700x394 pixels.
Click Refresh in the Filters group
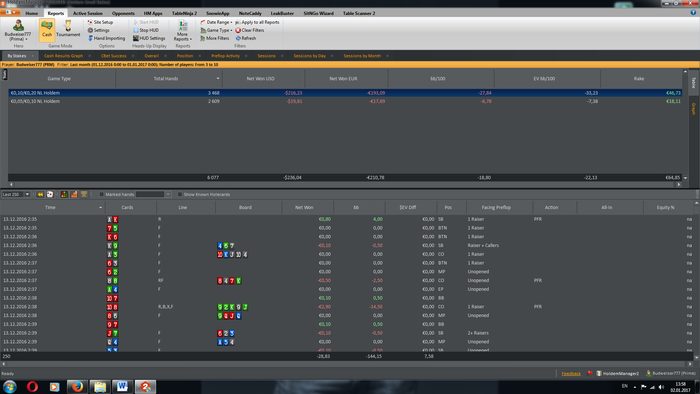(x=246, y=38)
